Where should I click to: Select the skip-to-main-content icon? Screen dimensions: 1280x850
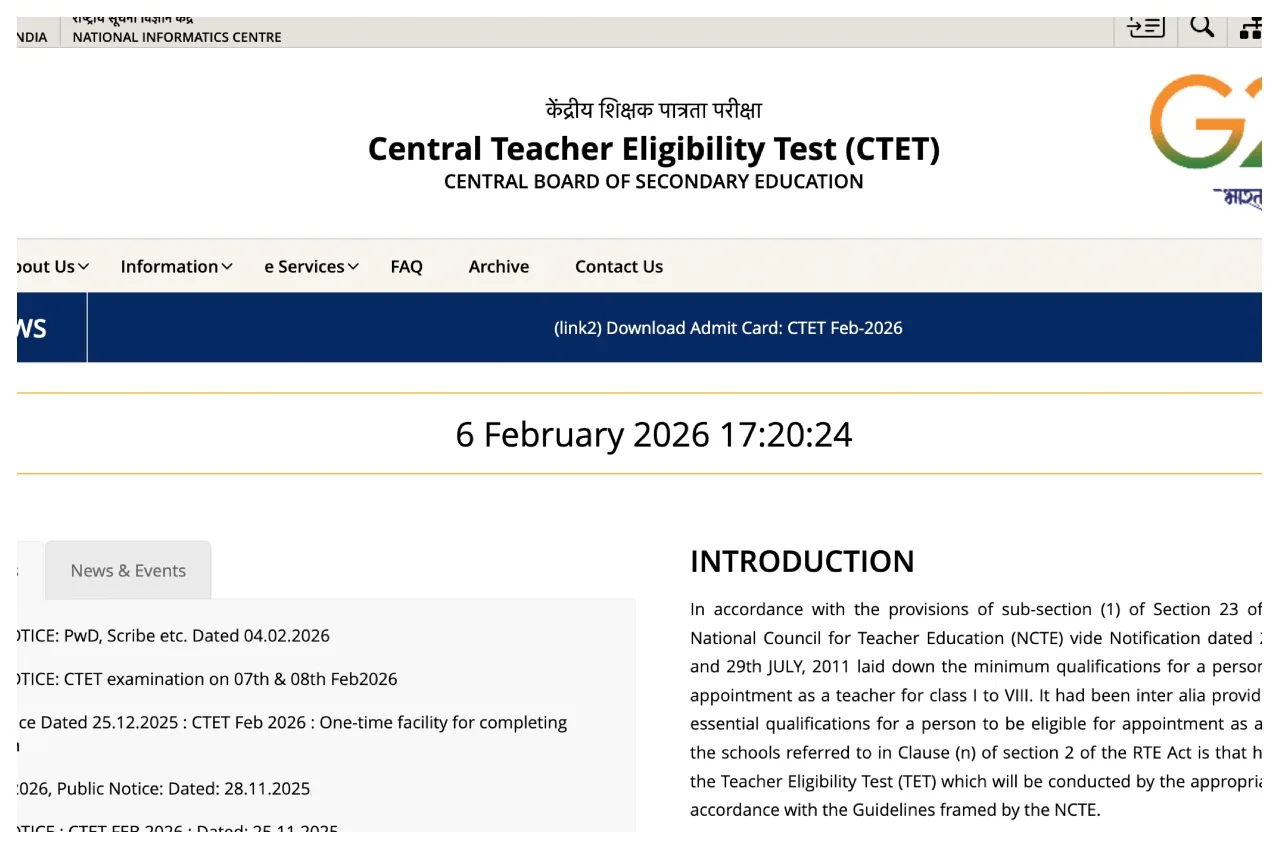1145,27
